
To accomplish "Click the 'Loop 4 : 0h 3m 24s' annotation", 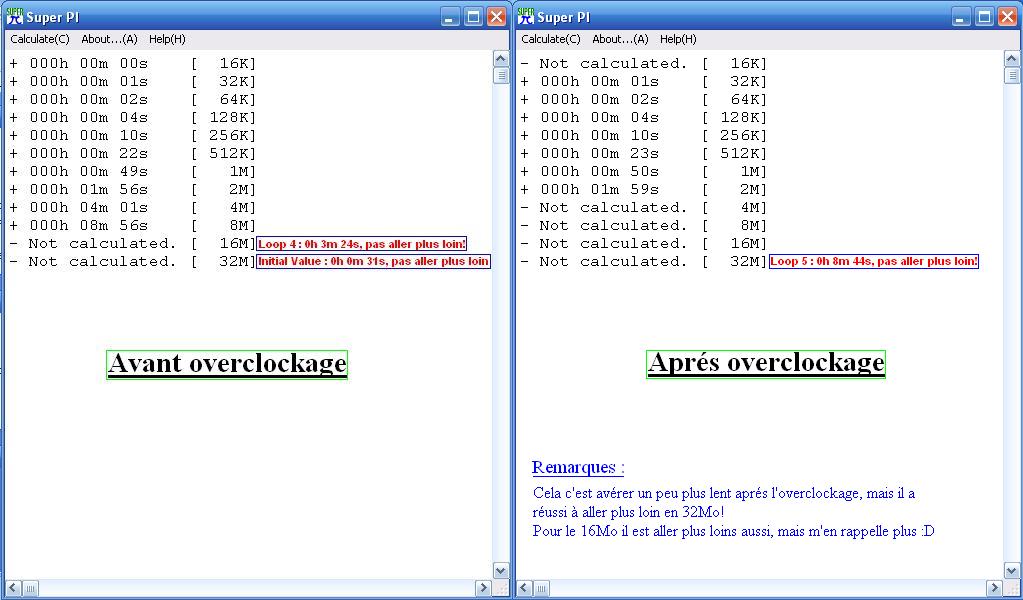I will click(x=362, y=244).
